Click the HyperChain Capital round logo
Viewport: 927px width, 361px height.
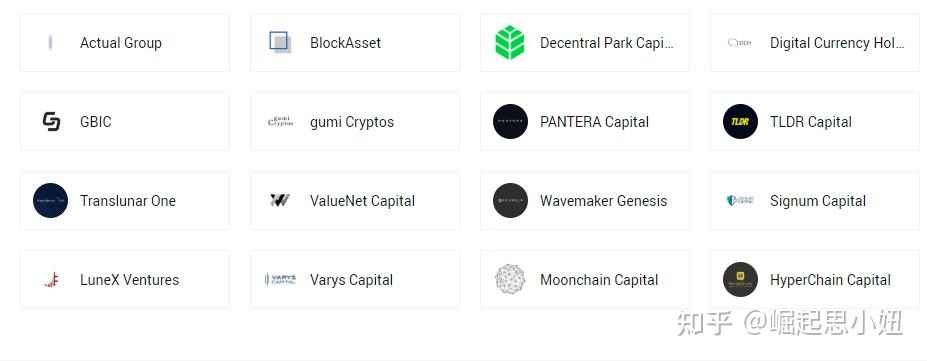pos(740,279)
